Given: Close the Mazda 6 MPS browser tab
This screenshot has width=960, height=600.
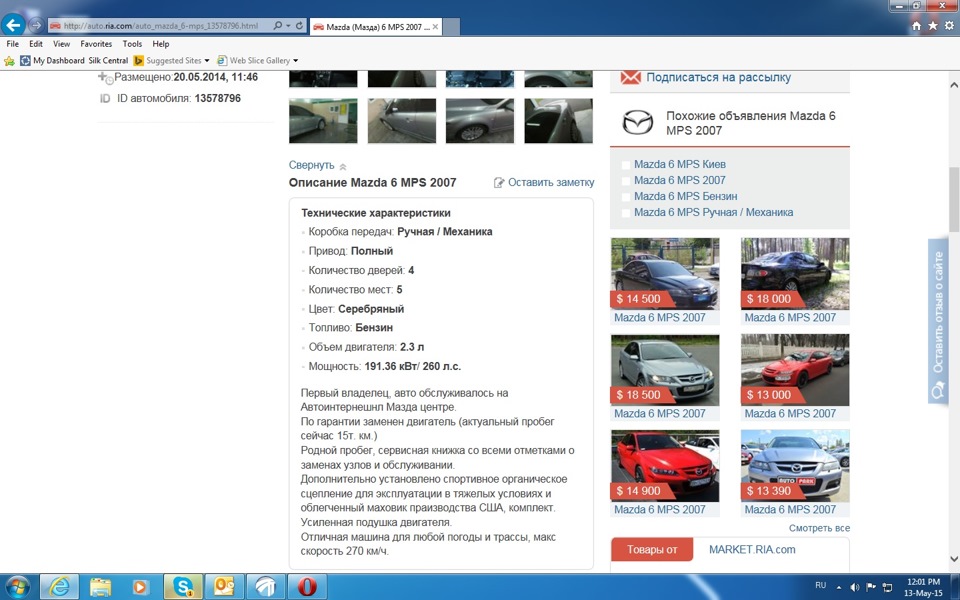Looking at the screenshot, I should (x=435, y=27).
